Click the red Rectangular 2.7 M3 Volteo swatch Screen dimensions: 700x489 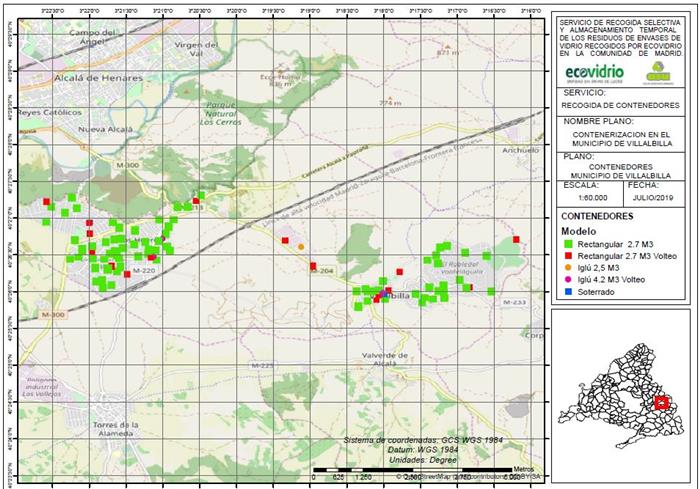pyautogui.click(x=567, y=255)
